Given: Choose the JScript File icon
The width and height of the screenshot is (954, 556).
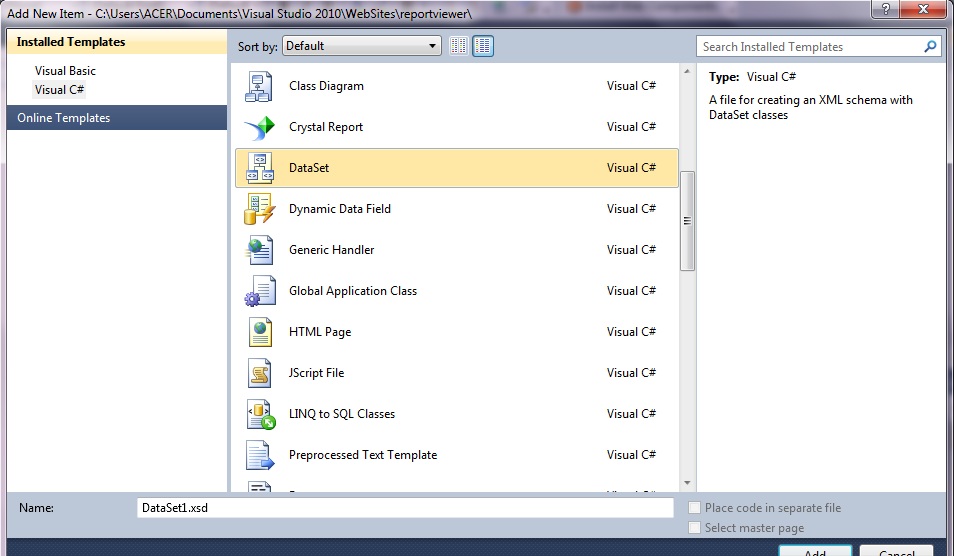Looking at the screenshot, I should point(260,373).
